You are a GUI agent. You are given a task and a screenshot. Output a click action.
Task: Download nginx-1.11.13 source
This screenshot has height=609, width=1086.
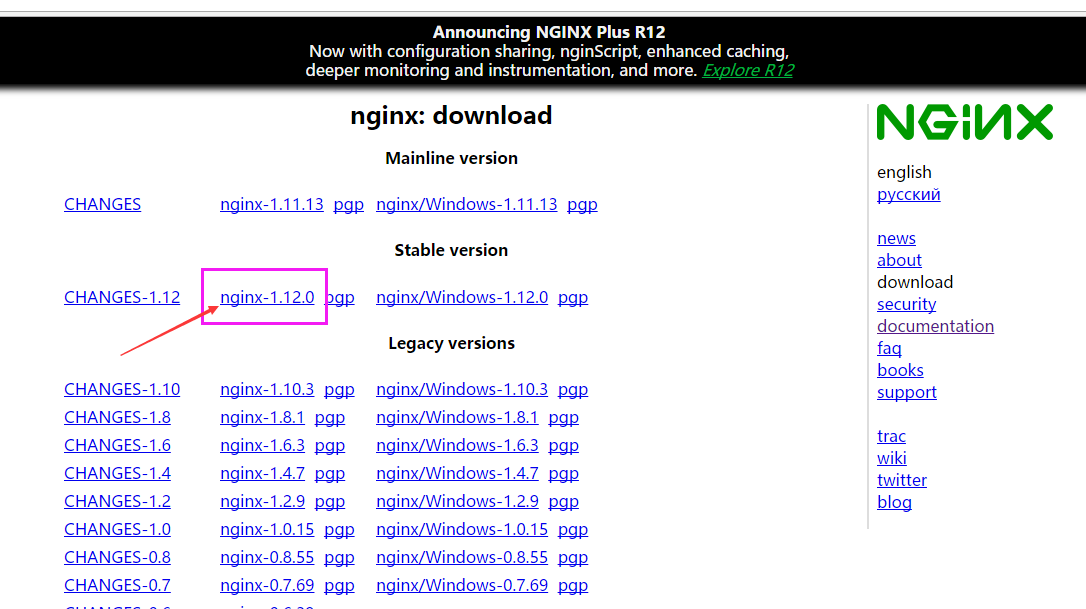pos(272,204)
